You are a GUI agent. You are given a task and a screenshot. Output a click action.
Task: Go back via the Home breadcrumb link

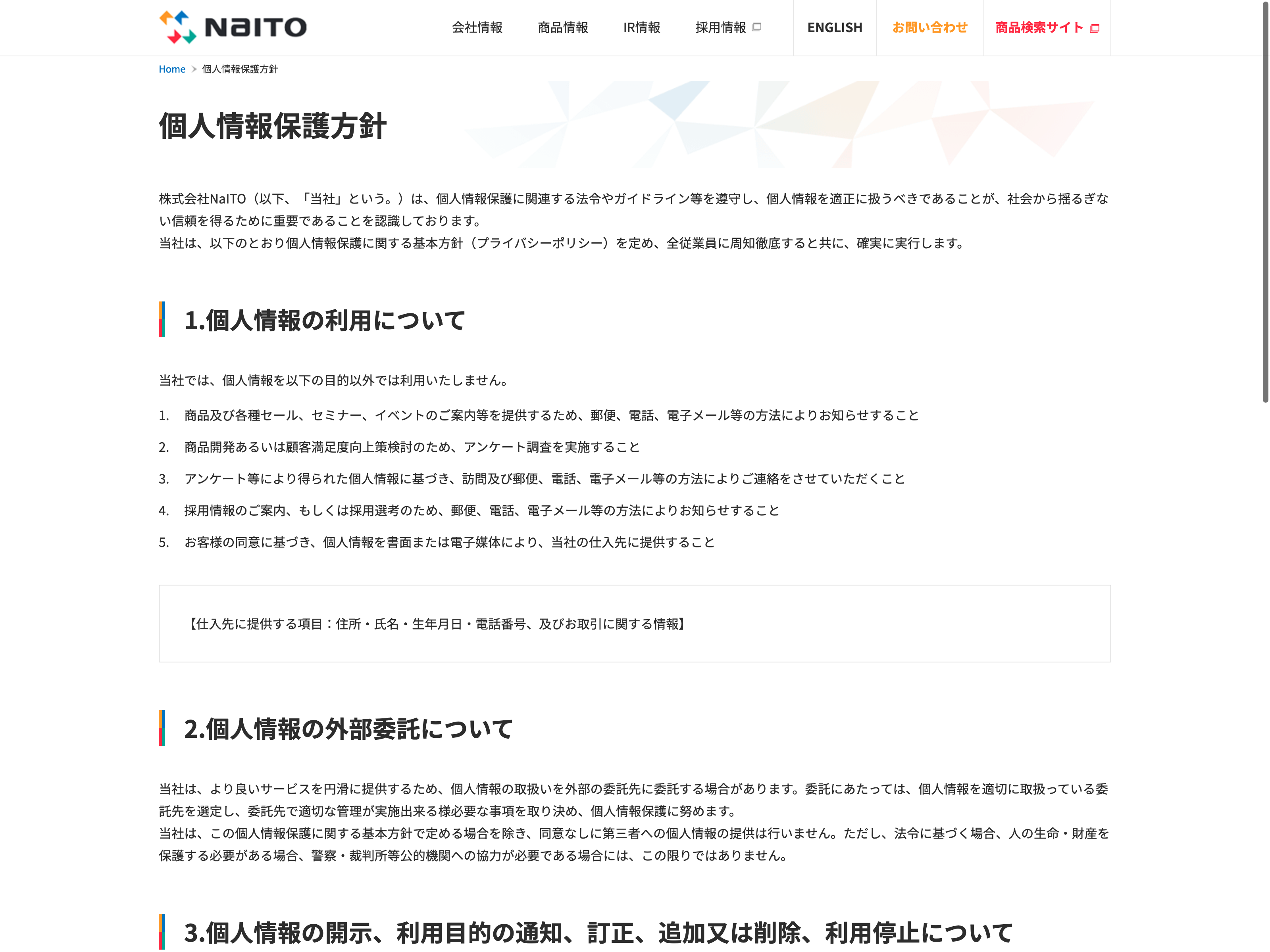(x=172, y=69)
